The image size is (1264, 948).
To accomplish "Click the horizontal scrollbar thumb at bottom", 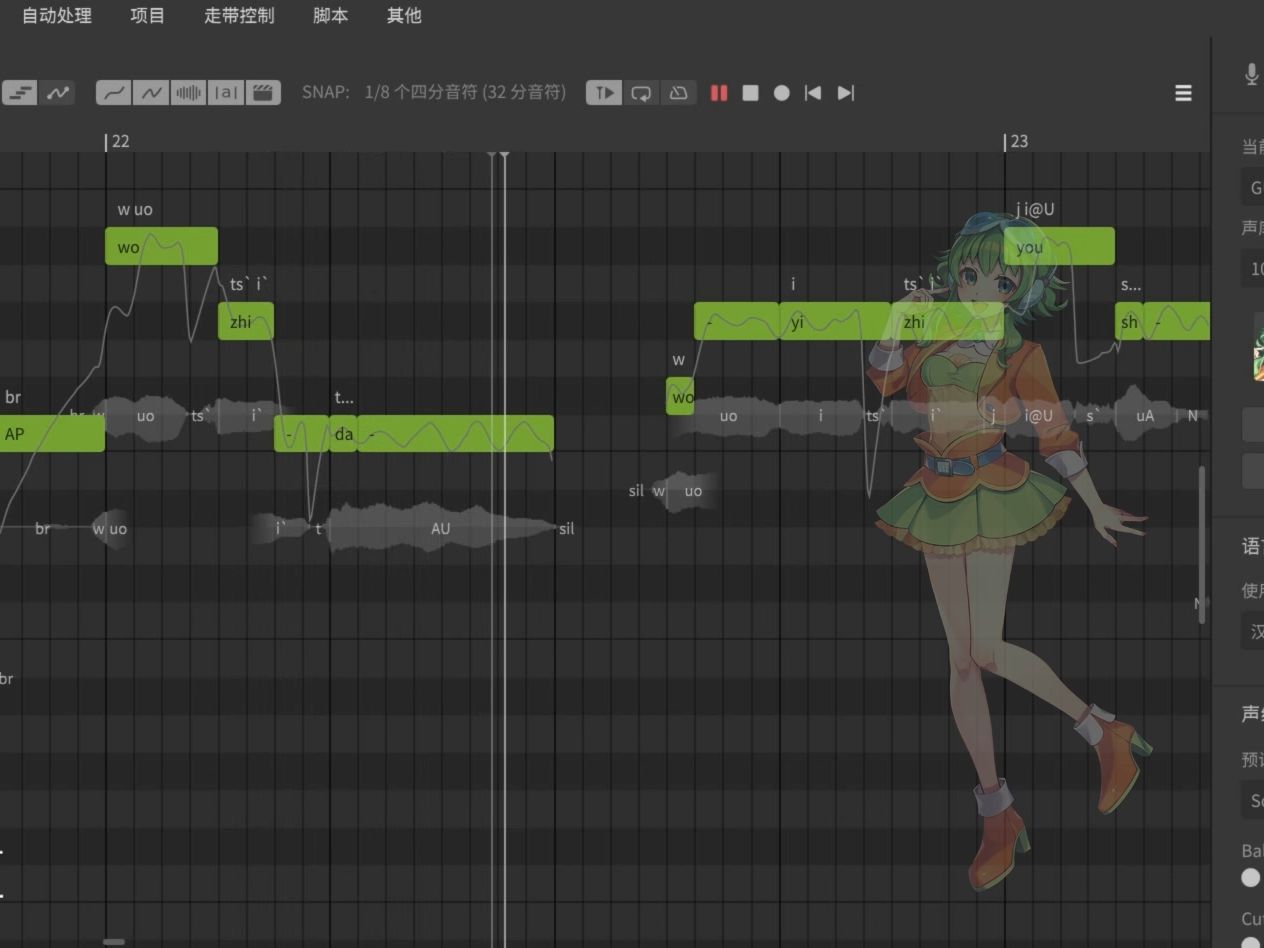I will [x=114, y=941].
